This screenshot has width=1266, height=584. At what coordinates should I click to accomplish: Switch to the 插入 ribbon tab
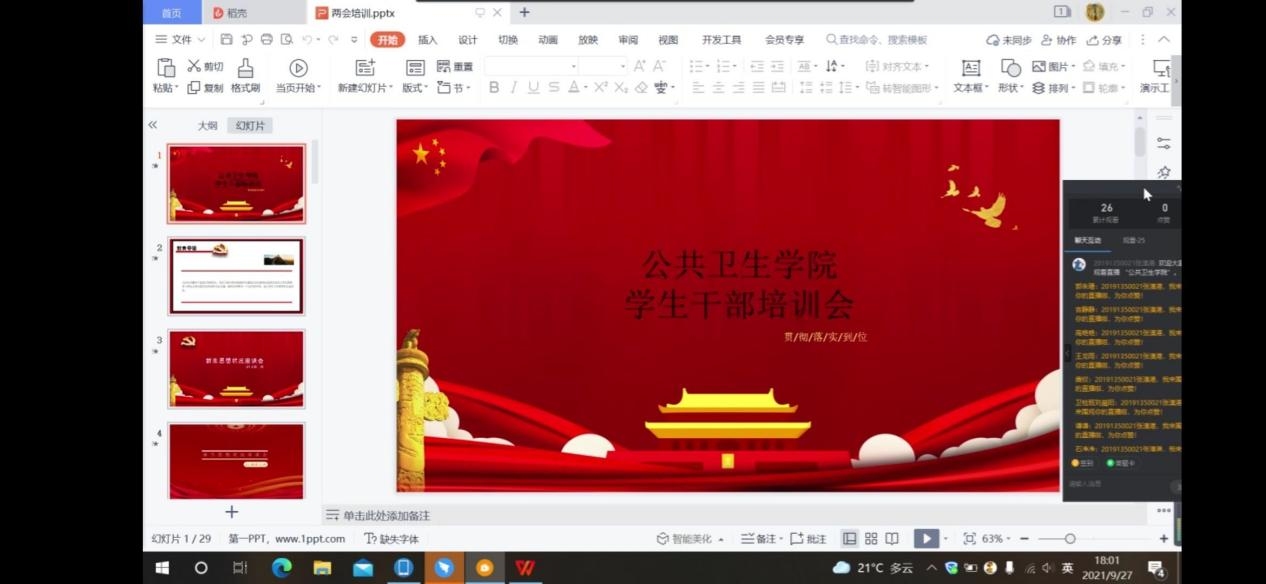pos(427,40)
